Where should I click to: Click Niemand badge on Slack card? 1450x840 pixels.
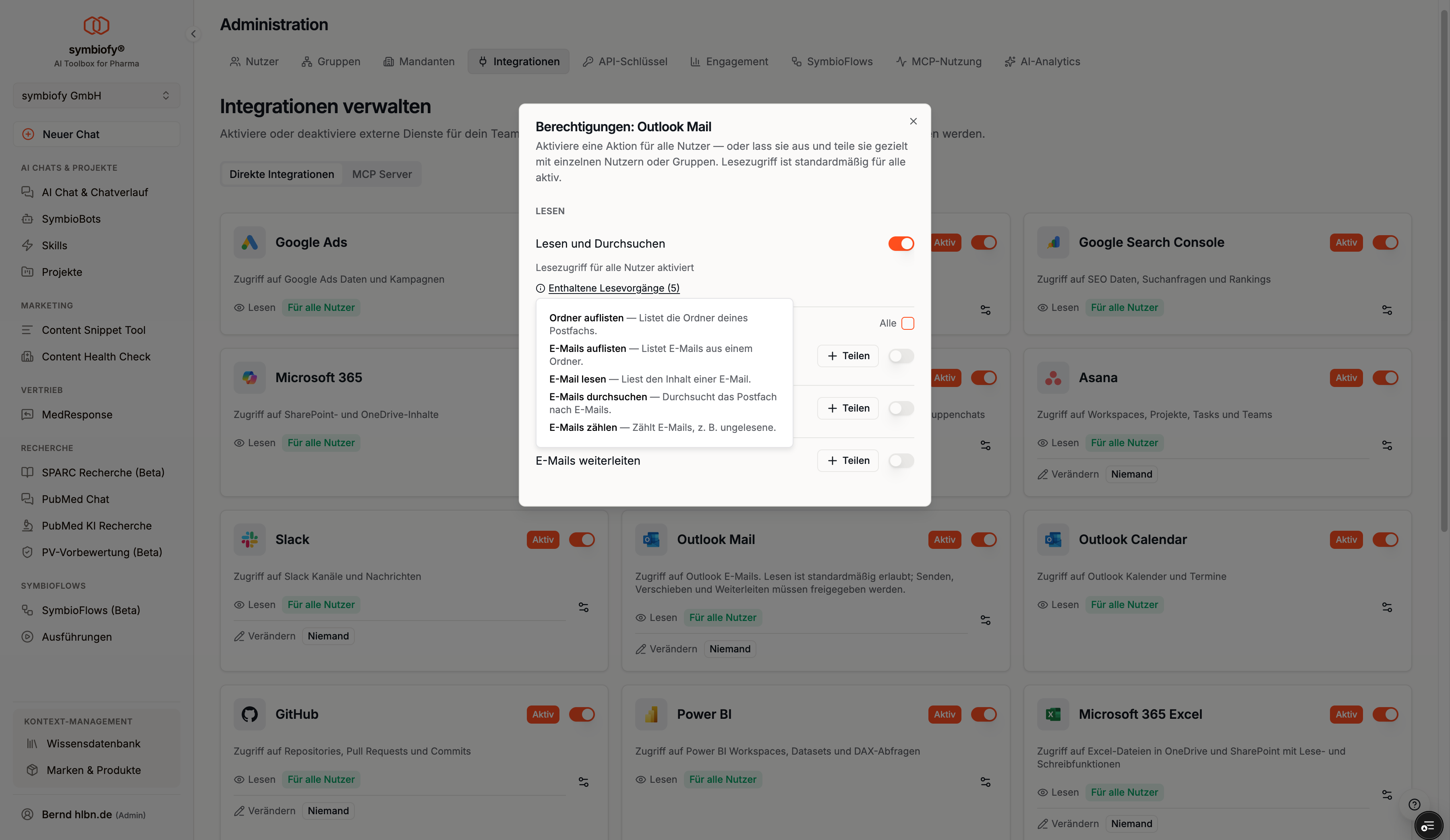328,636
